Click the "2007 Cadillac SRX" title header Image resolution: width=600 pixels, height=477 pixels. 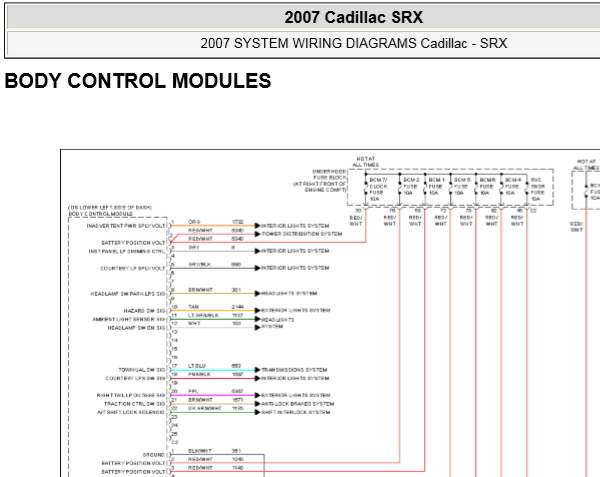[353, 18]
